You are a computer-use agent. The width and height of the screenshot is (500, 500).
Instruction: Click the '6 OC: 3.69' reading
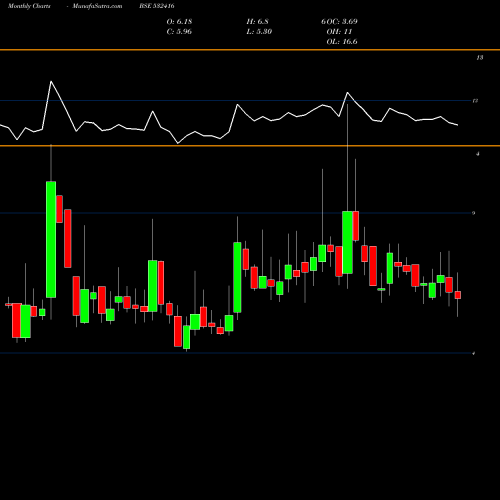(x=339, y=22)
